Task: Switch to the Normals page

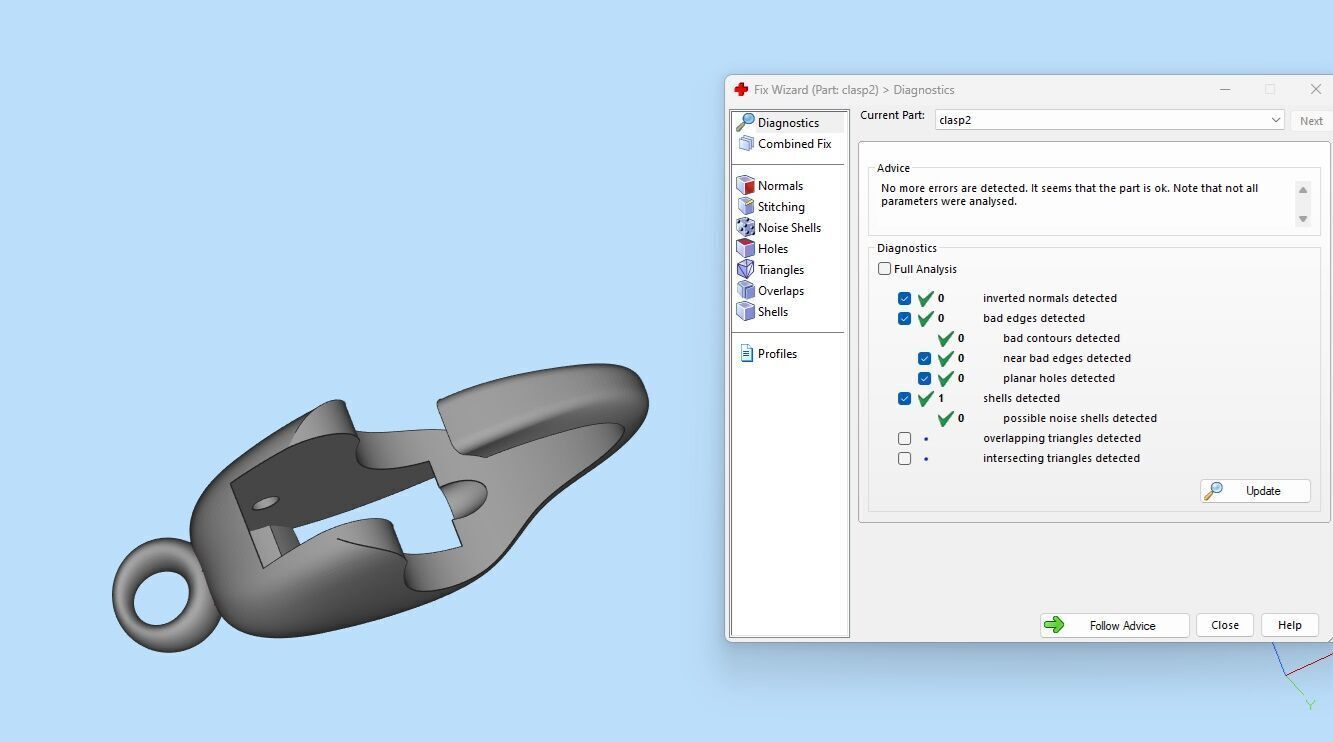Action: 780,186
